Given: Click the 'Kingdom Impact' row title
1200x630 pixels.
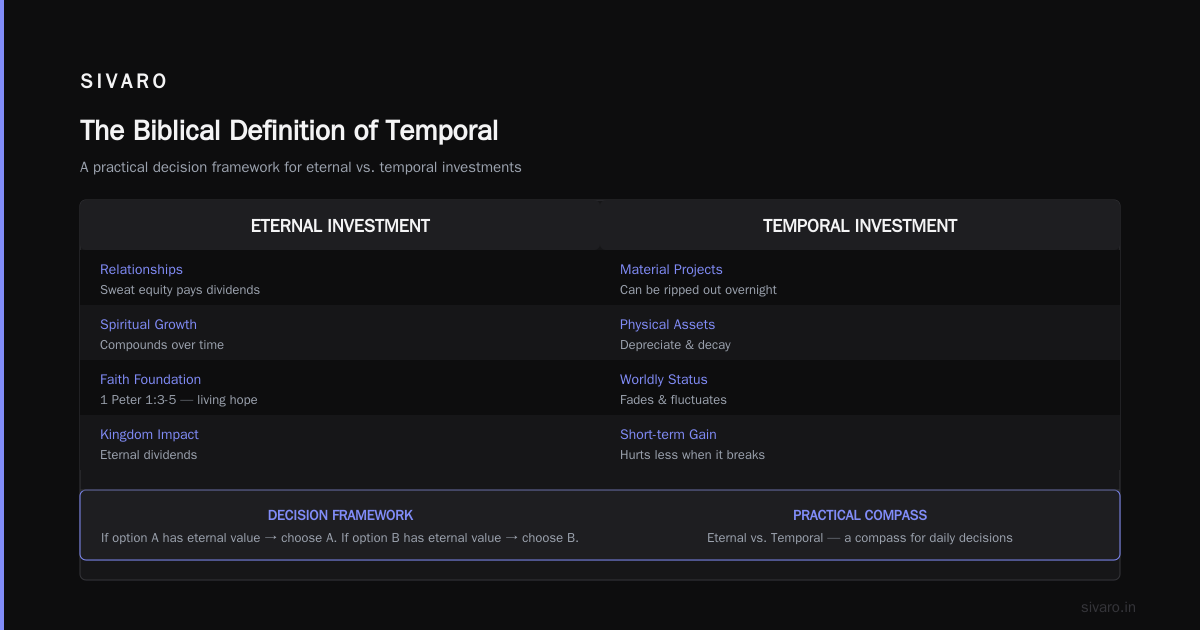Looking at the screenshot, I should pos(149,434).
